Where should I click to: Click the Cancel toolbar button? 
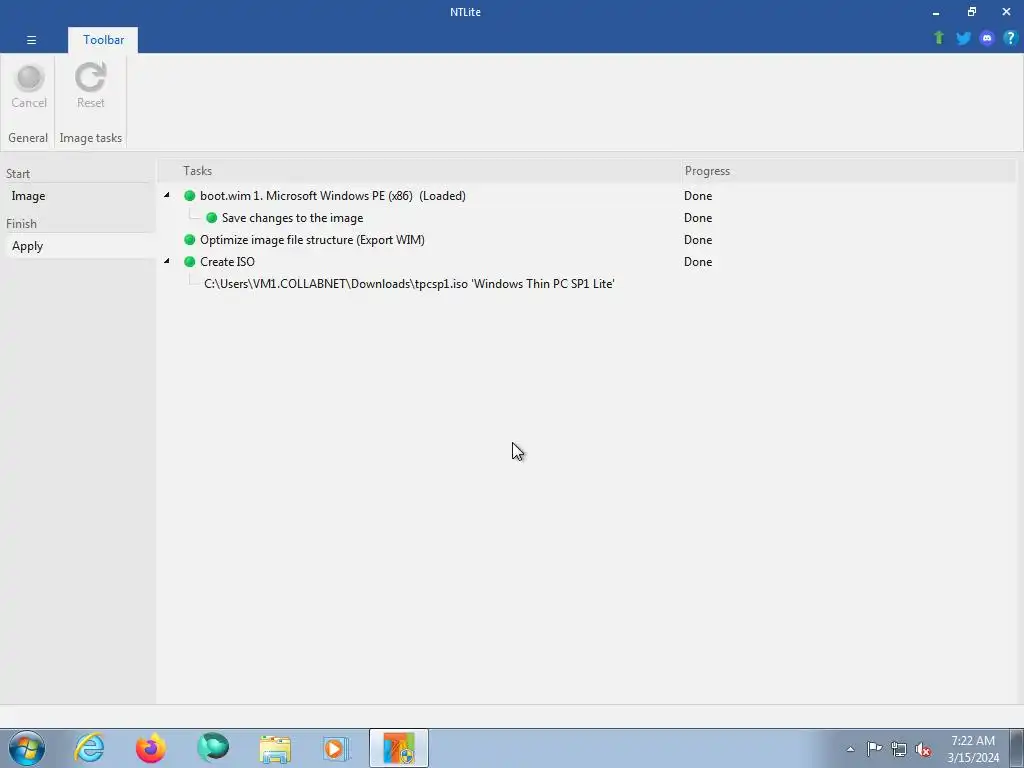coord(29,86)
